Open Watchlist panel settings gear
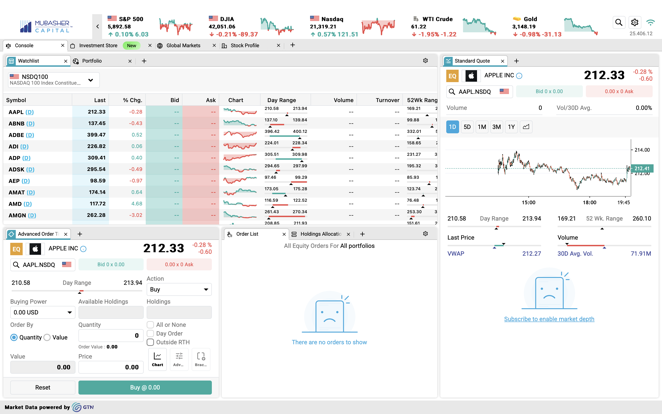 425,61
